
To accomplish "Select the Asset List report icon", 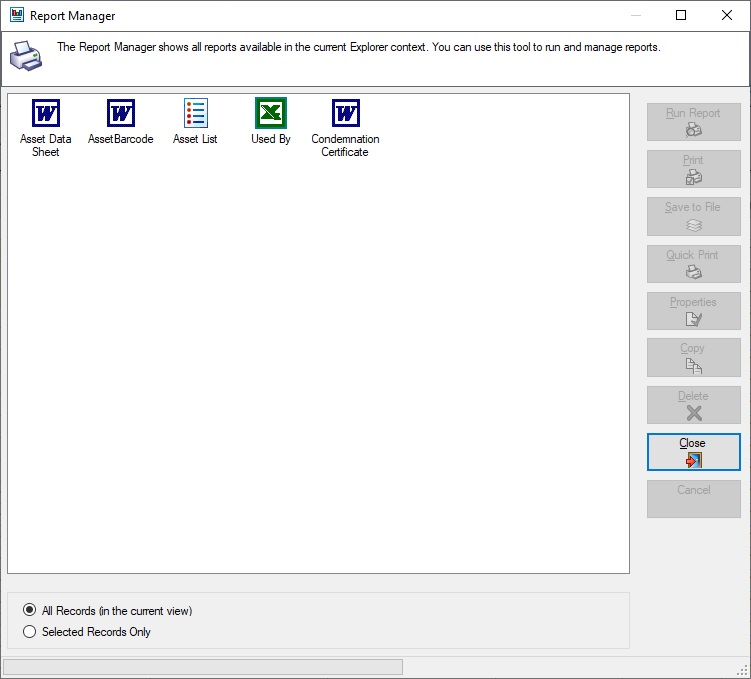I will pos(196,113).
